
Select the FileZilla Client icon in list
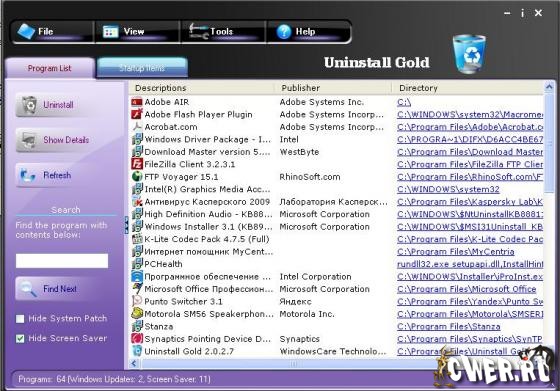[137, 164]
